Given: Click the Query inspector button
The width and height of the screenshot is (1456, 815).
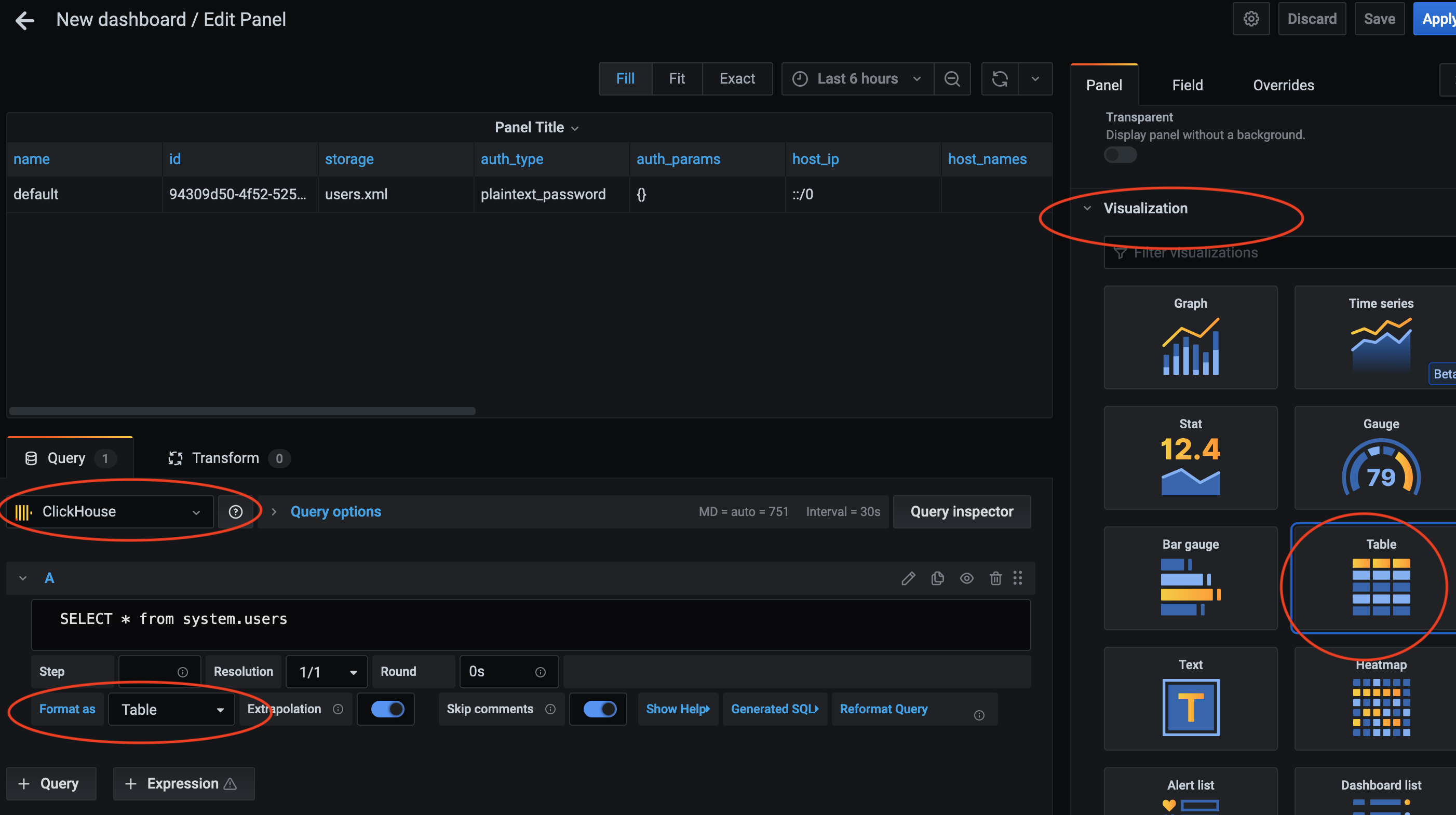Looking at the screenshot, I should (x=962, y=512).
